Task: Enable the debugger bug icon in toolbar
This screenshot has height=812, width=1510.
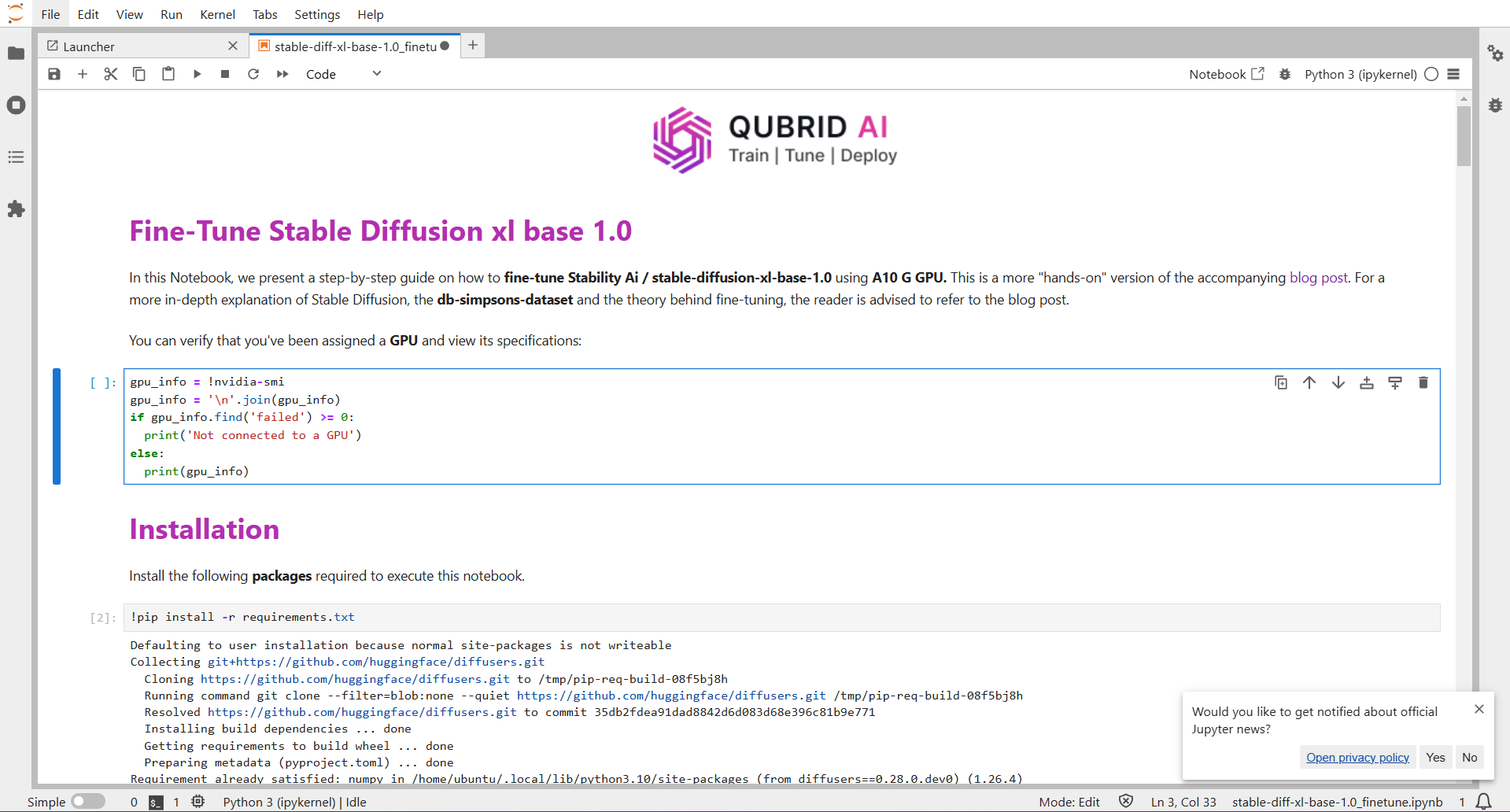Action: click(1285, 74)
